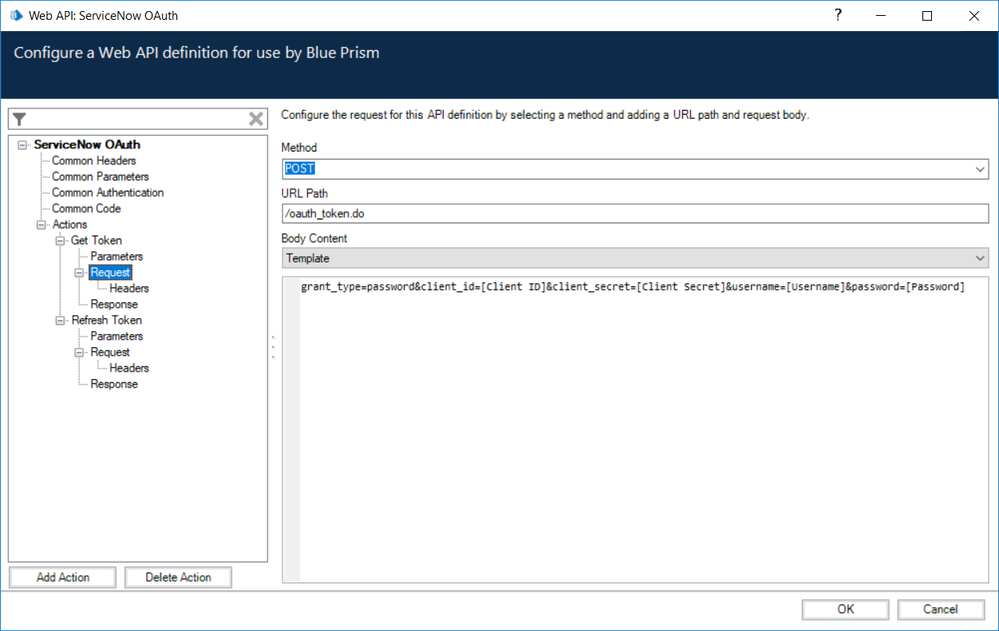Minimize the Web API window
999x631 pixels.
[x=880, y=16]
